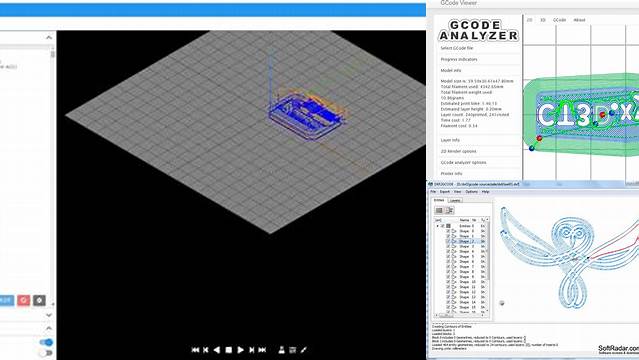This screenshot has height=360, width=639.
Task: Collapse the top-left sidebar panel chevron
Action: tap(49, 38)
